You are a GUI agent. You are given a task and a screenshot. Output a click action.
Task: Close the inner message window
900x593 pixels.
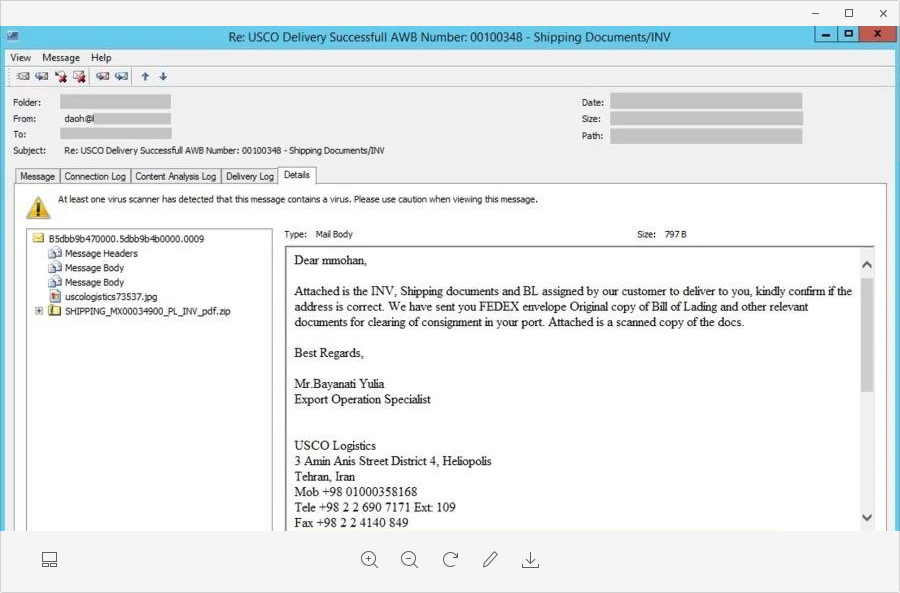tap(877, 34)
